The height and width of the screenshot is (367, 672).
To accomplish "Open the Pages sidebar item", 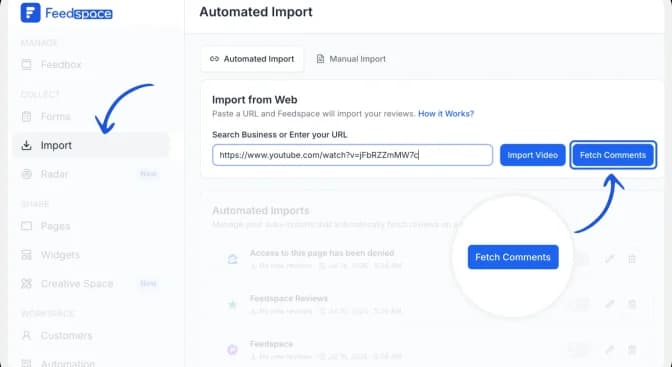I will 55,226.
